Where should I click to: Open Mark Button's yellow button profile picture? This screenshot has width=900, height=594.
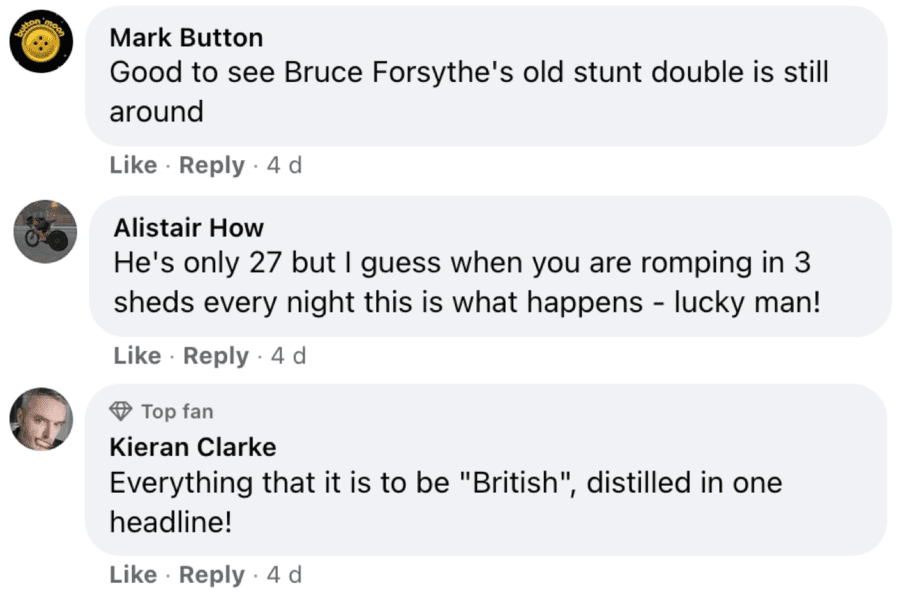click(x=42, y=46)
